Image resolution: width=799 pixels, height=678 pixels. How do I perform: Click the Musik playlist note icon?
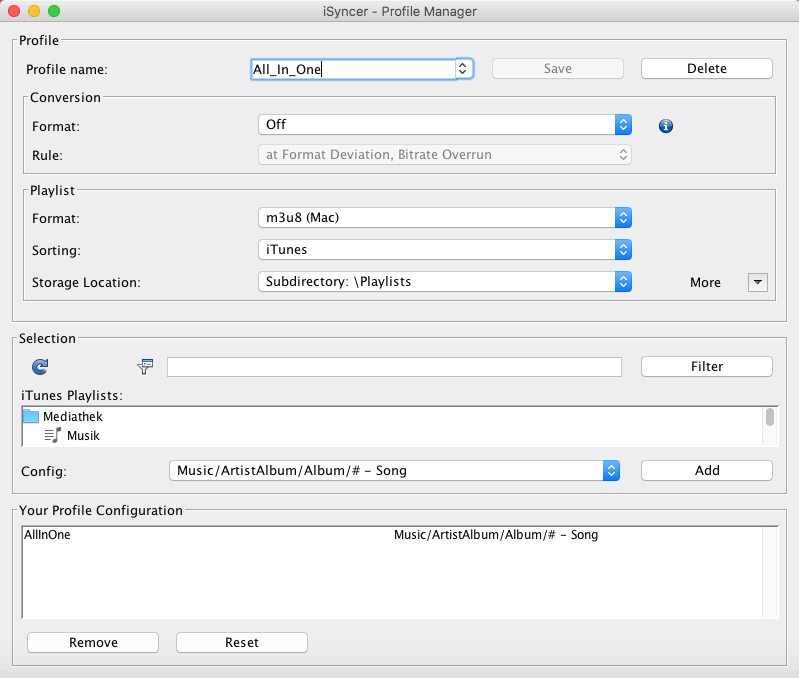(52, 436)
